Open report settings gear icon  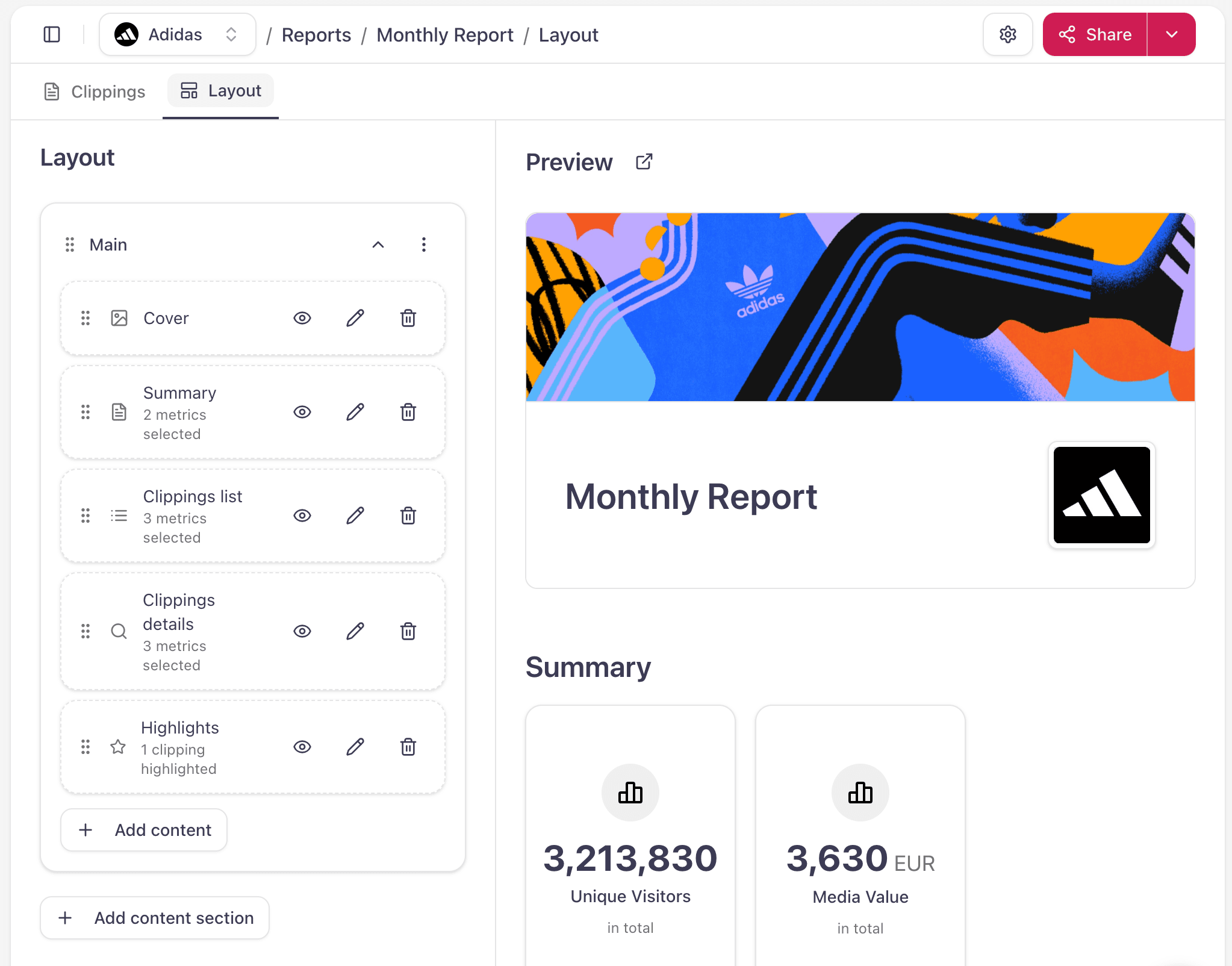point(1007,34)
